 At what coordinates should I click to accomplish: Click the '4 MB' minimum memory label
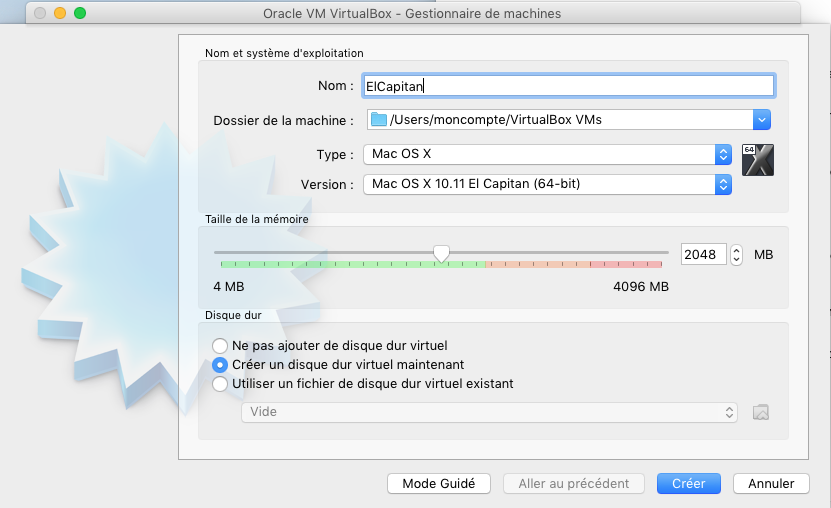click(x=228, y=287)
